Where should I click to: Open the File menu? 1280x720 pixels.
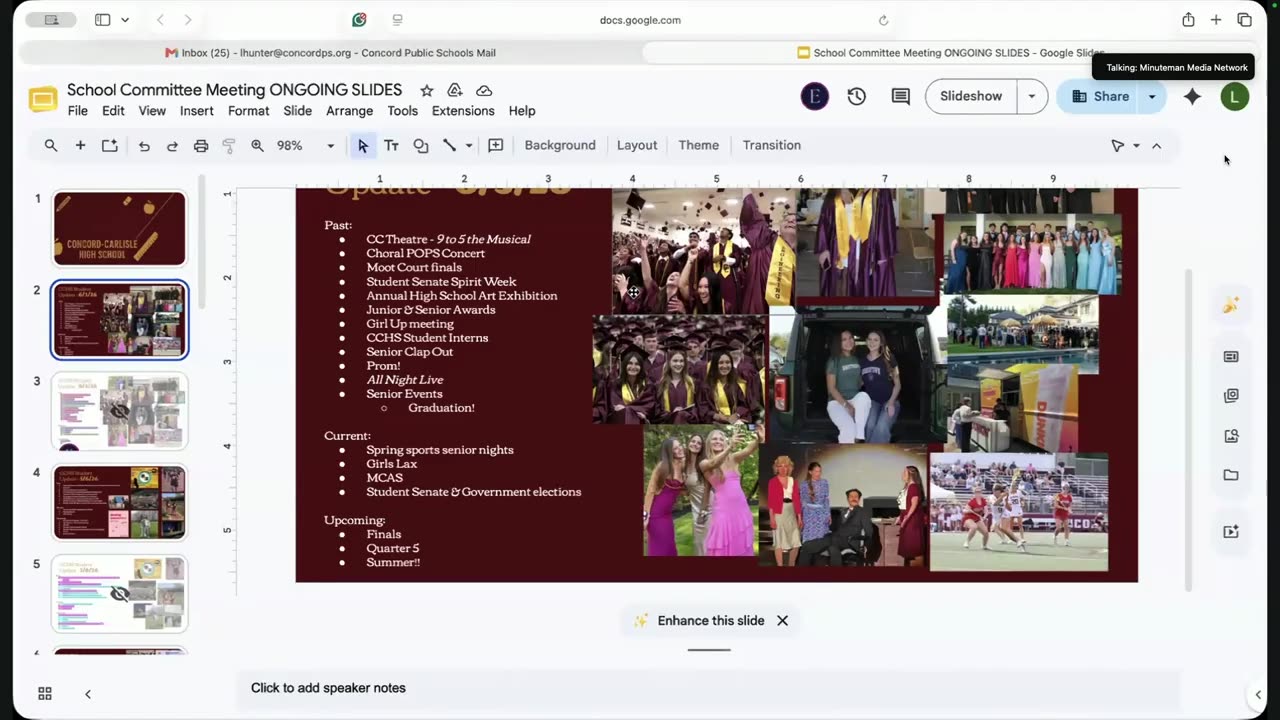pos(77,111)
